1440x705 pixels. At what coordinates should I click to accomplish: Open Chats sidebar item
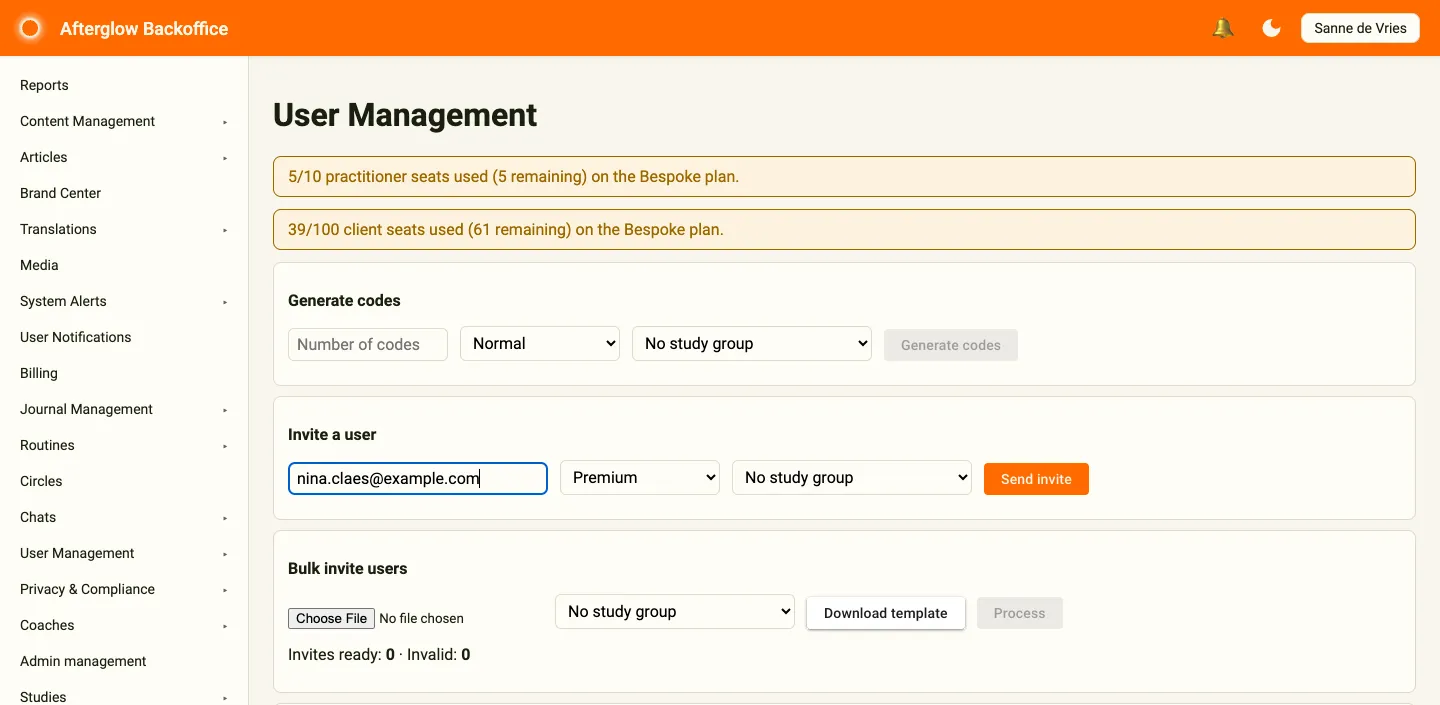tap(38, 517)
